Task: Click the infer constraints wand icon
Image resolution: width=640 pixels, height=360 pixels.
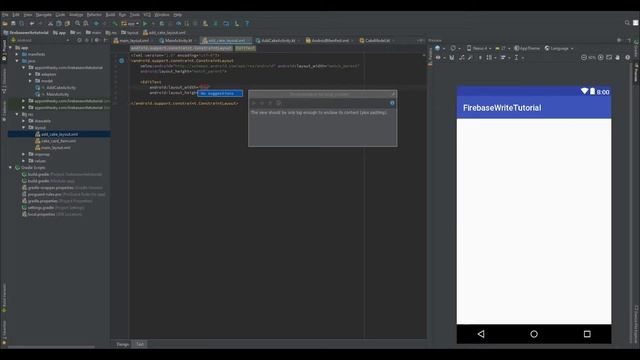Action: click(x=470, y=58)
